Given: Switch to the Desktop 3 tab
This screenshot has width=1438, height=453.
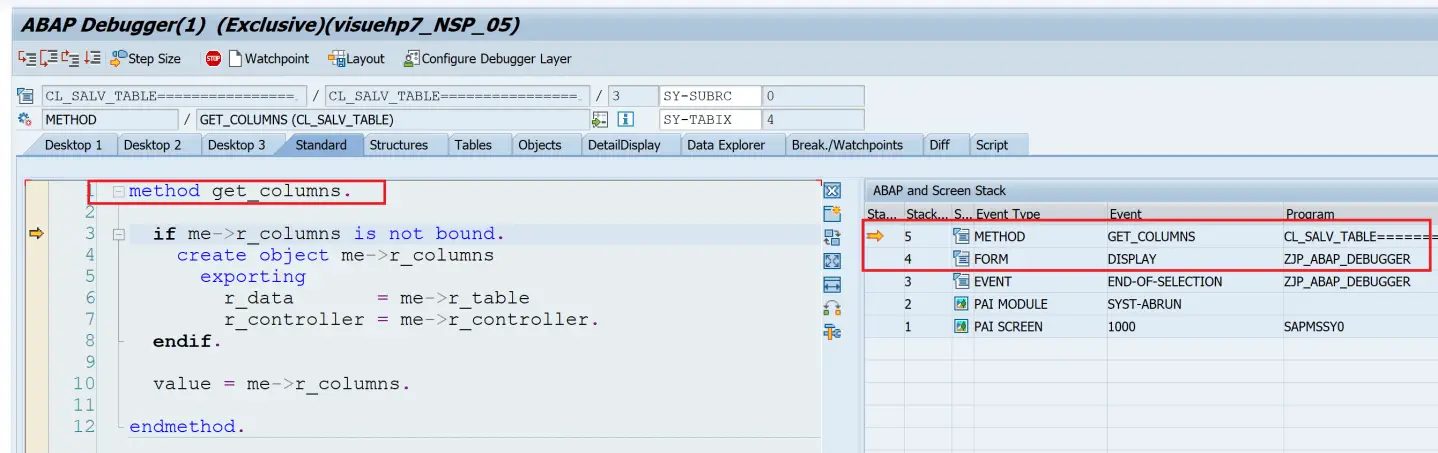Looking at the screenshot, I should (237, 145).
